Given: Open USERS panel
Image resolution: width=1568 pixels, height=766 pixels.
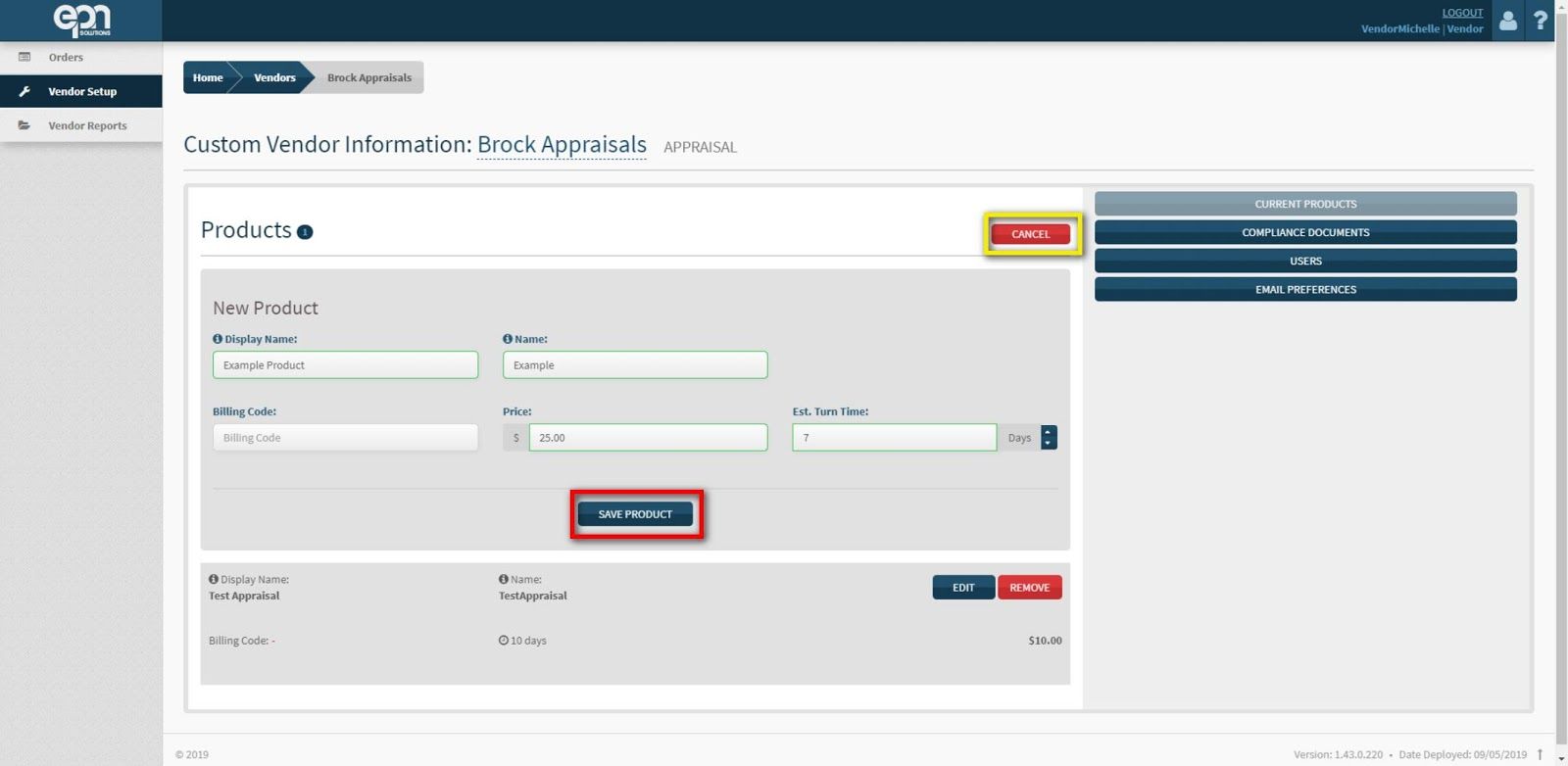Looking at the screenshot, I should pos(1305,261).
